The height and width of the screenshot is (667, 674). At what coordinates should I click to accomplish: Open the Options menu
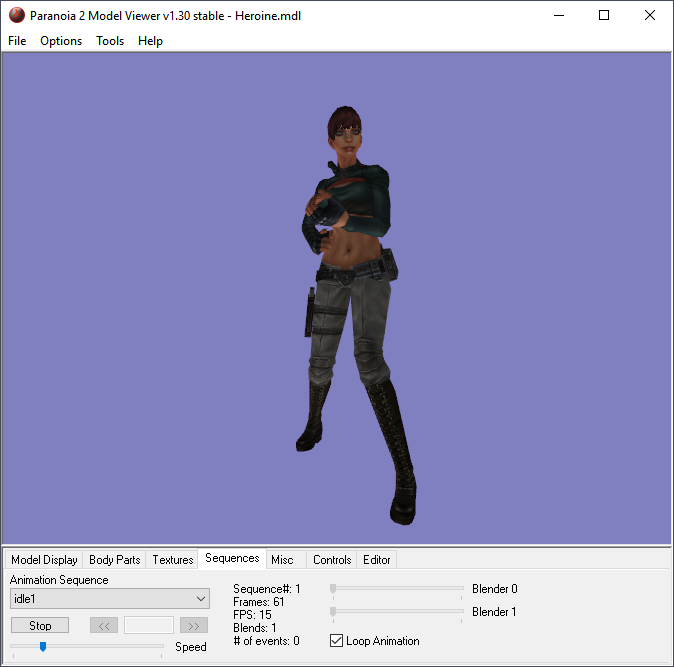click(61, 41)
